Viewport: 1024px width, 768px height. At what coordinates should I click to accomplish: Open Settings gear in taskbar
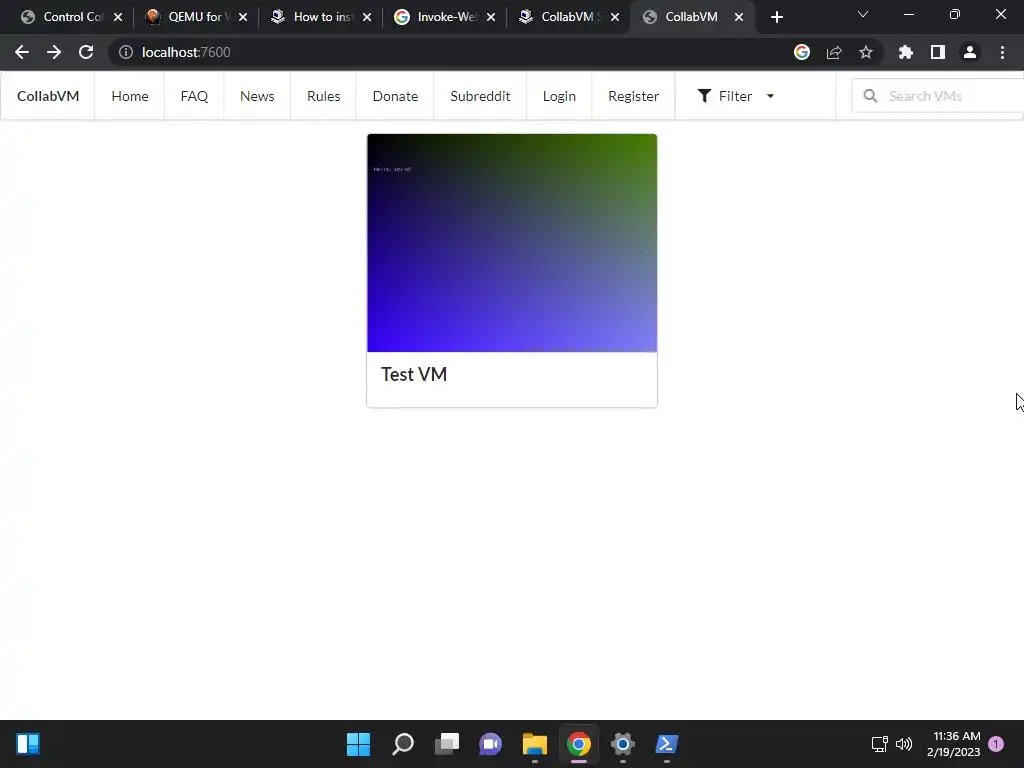click(x=622, y=744)
